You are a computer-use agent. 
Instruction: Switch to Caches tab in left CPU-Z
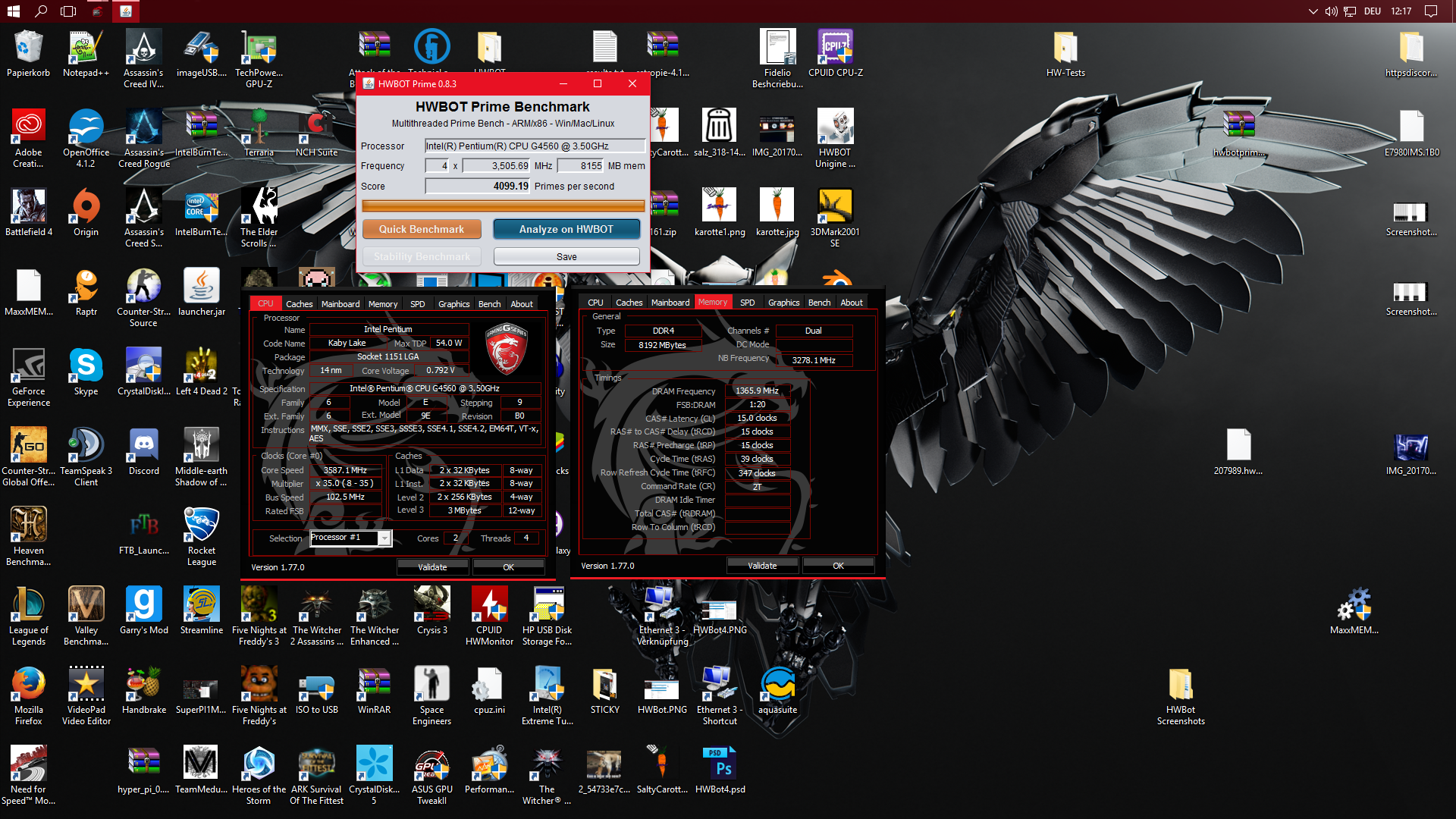(299, 303)
